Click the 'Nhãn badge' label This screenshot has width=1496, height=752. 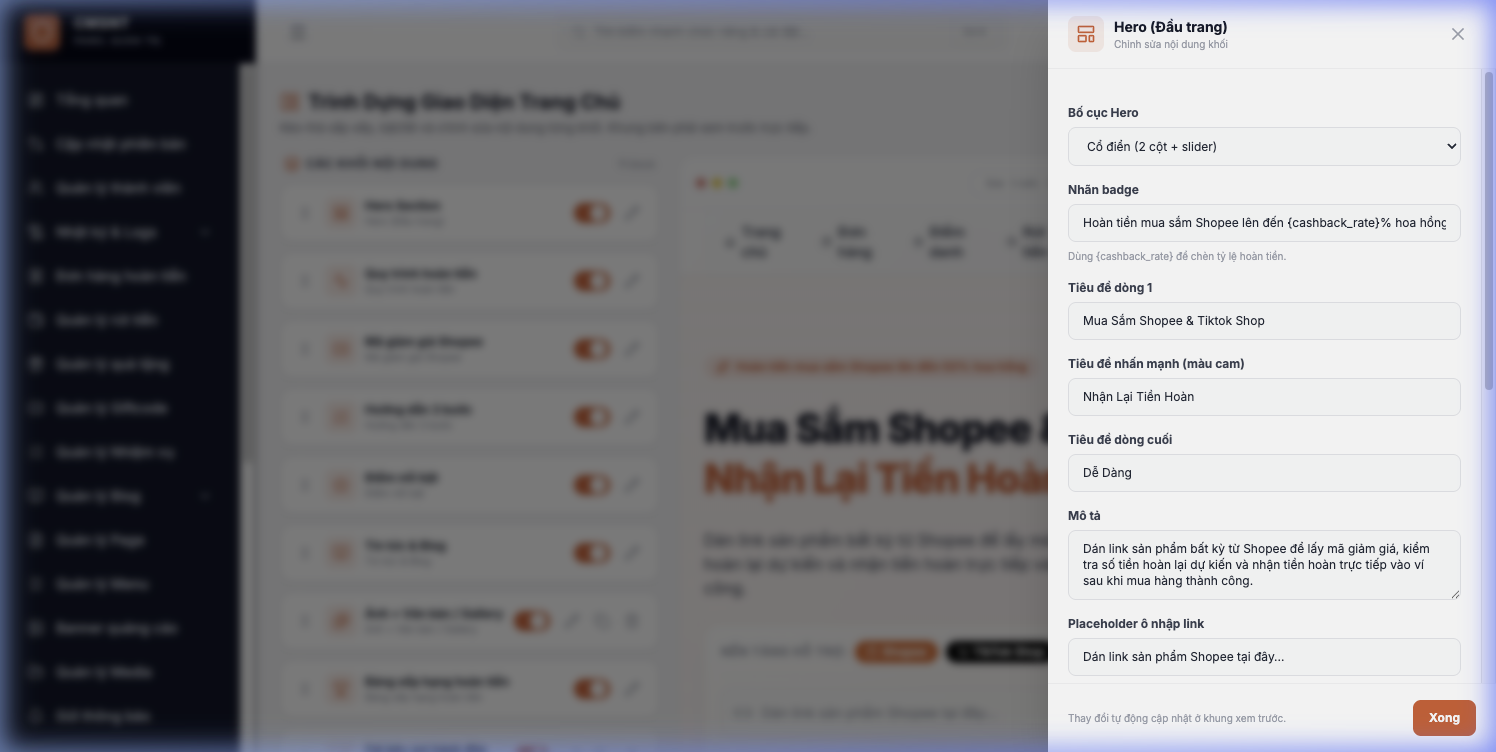pos(1103,190)
